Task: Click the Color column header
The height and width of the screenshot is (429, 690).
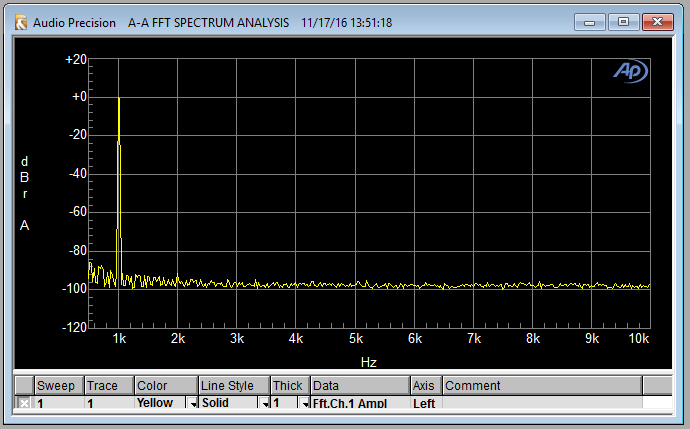Action: point(166,385)
